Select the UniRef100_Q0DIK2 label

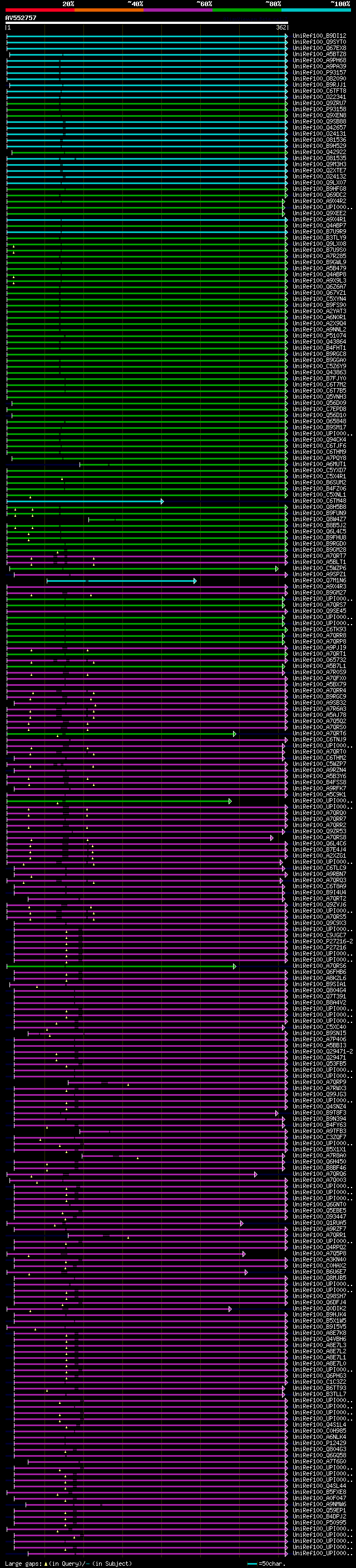[319, 1309]
